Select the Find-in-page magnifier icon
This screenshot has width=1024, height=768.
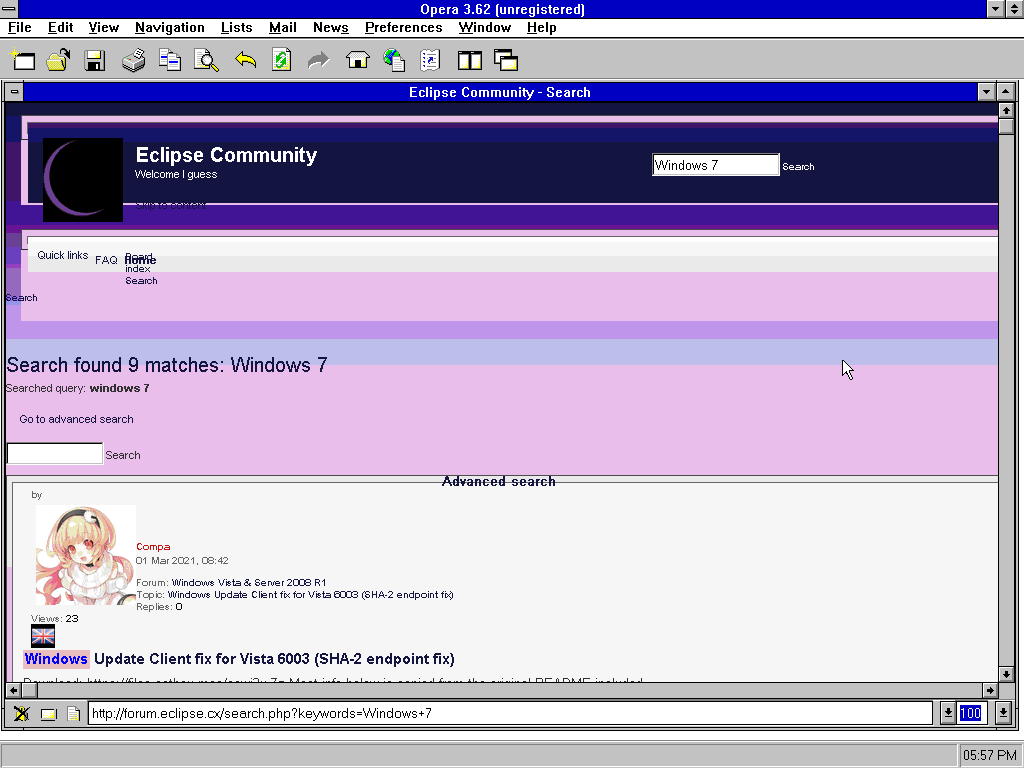pos(206,60)
